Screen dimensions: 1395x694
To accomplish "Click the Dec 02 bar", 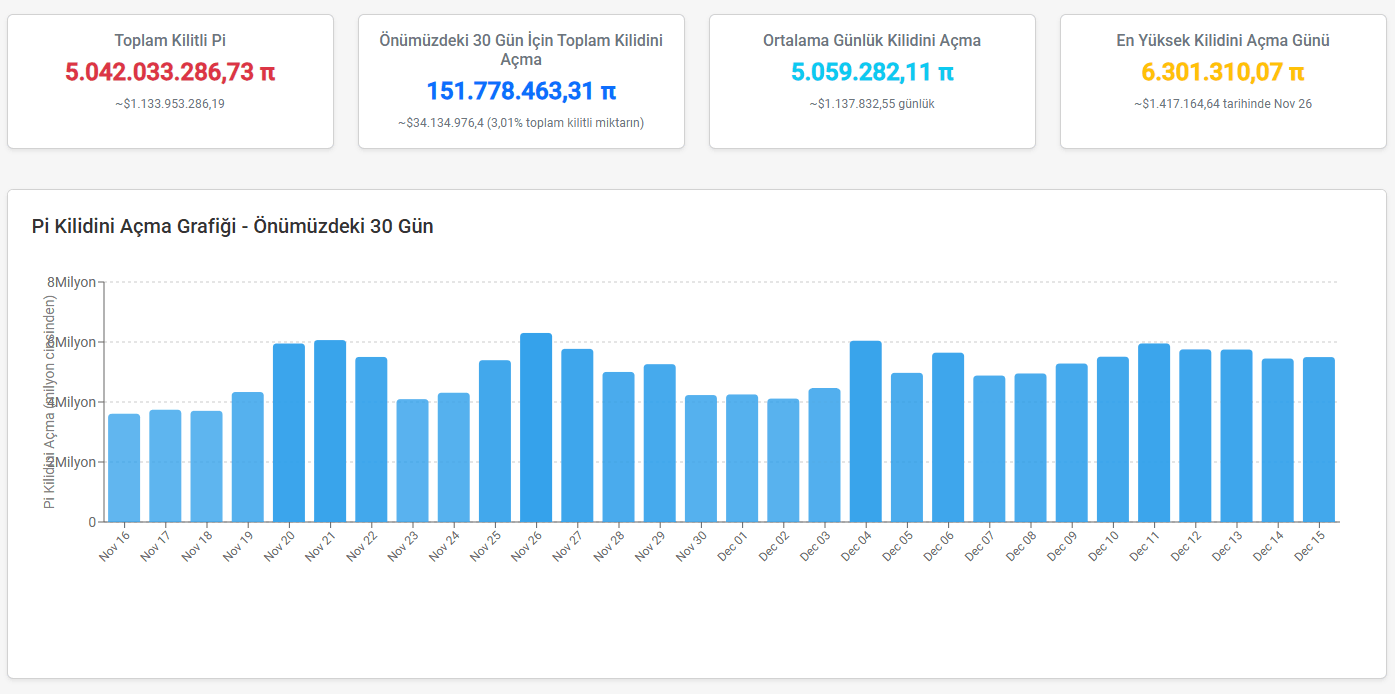I will pyautogui.click(x=783, y=460).
